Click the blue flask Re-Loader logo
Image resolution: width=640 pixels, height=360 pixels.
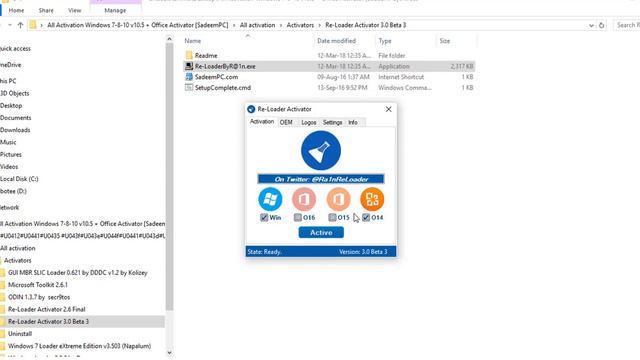(321, 151)
